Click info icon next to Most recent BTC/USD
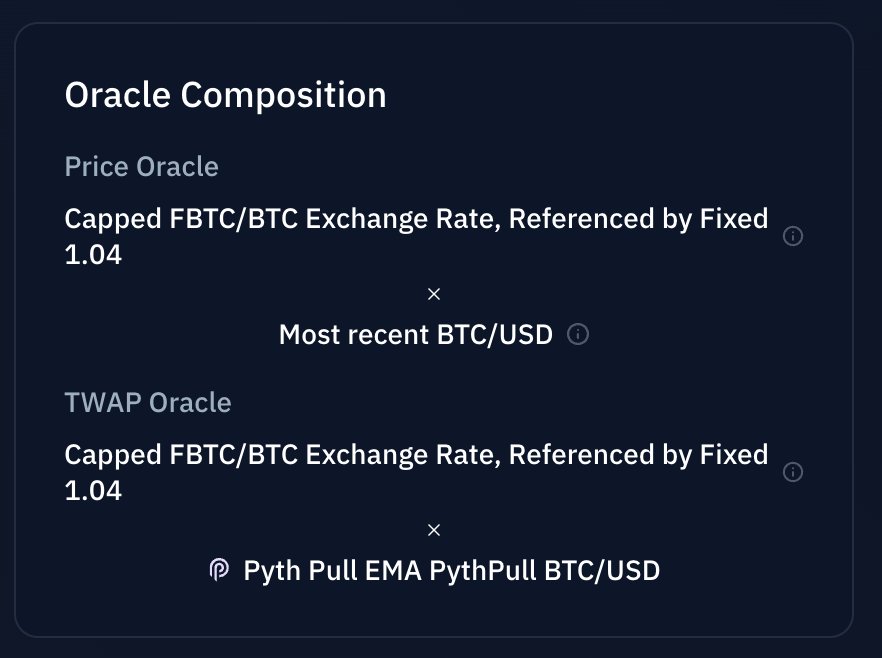Image resolution: width=882 pixels, height=658 pixels. 577,334
